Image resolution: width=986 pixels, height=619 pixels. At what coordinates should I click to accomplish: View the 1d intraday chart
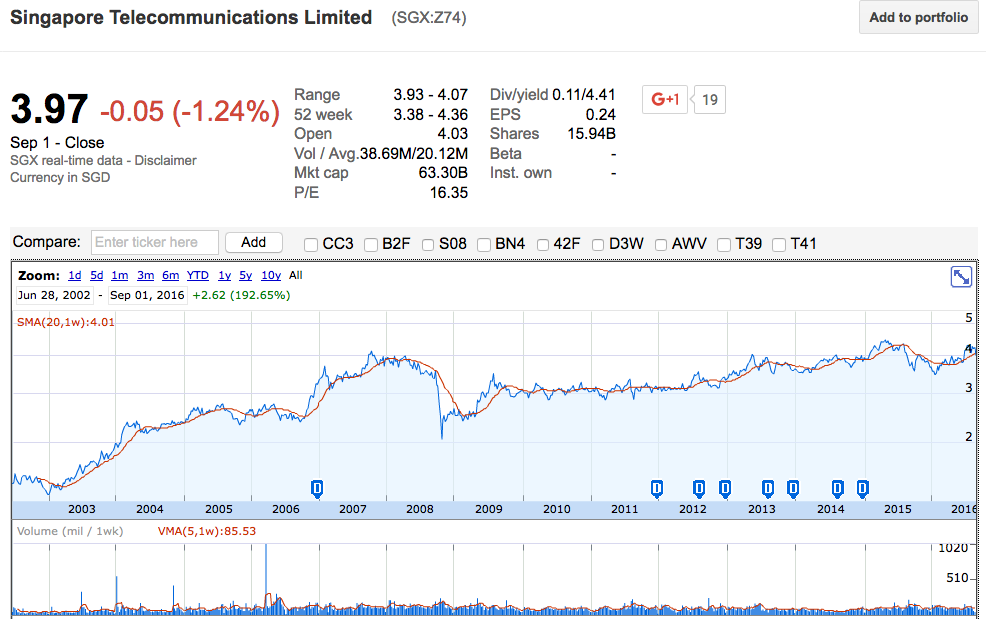[x=74, y=275]
